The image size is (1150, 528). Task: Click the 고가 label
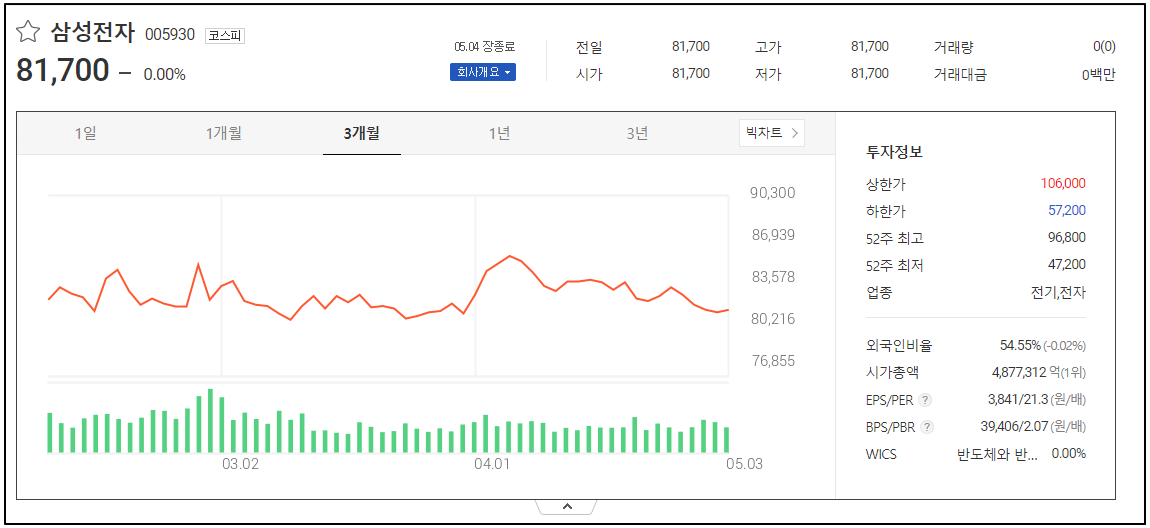click(768, 47)
